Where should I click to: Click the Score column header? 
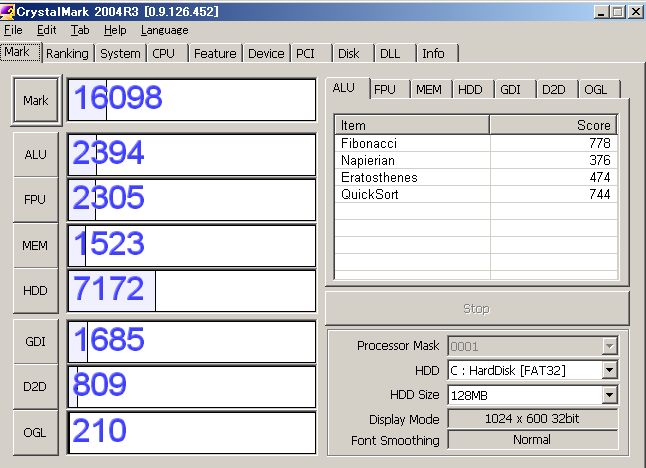coord(553,125)
